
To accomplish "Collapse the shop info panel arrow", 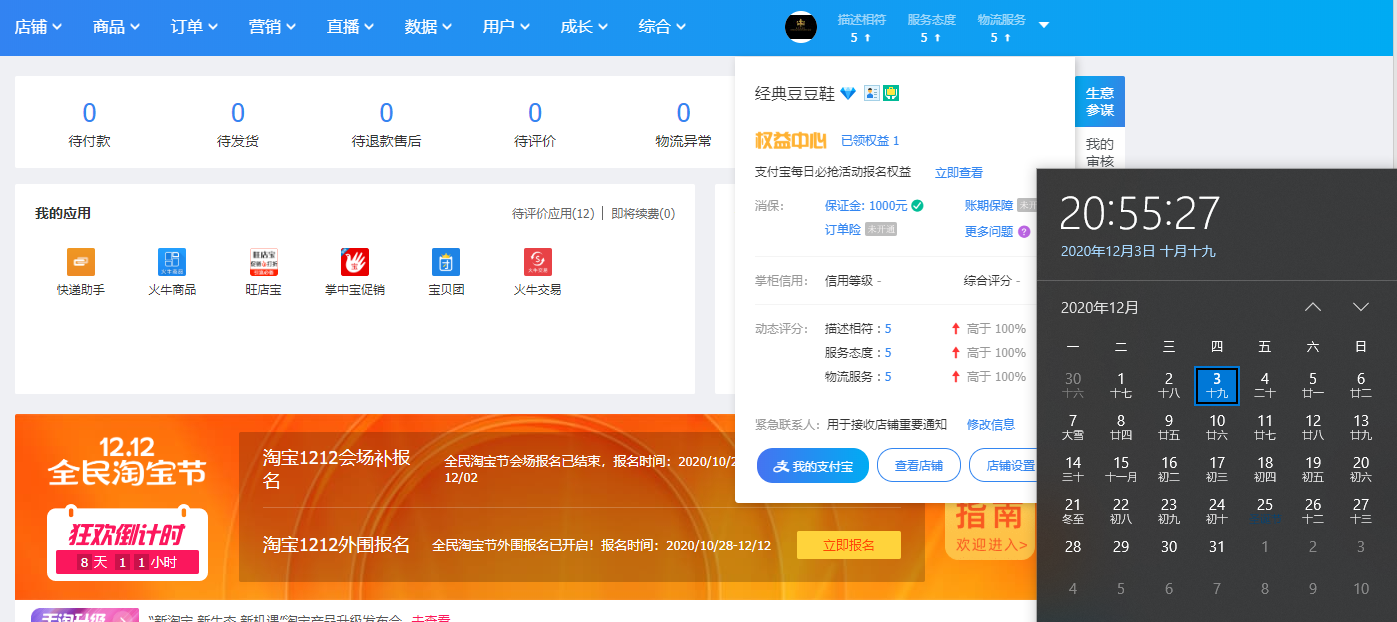I will (x=1044, y=25).
